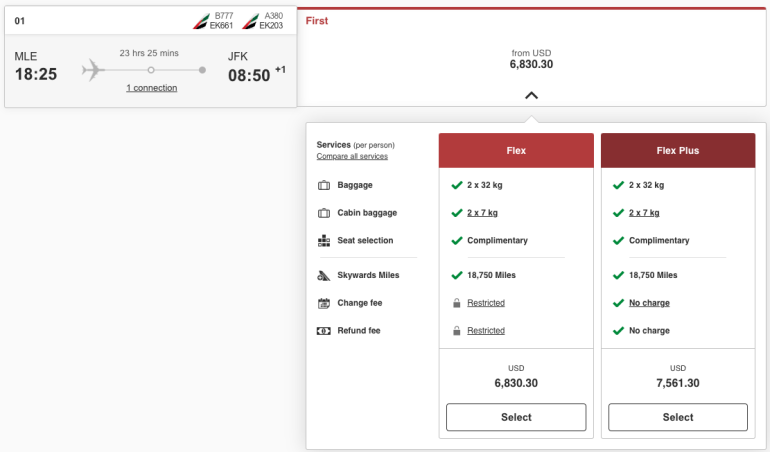Viewport: 770px width, 452px height.
Task: Select the Flex fare for 6,830.30
Action: coord(516,417)
